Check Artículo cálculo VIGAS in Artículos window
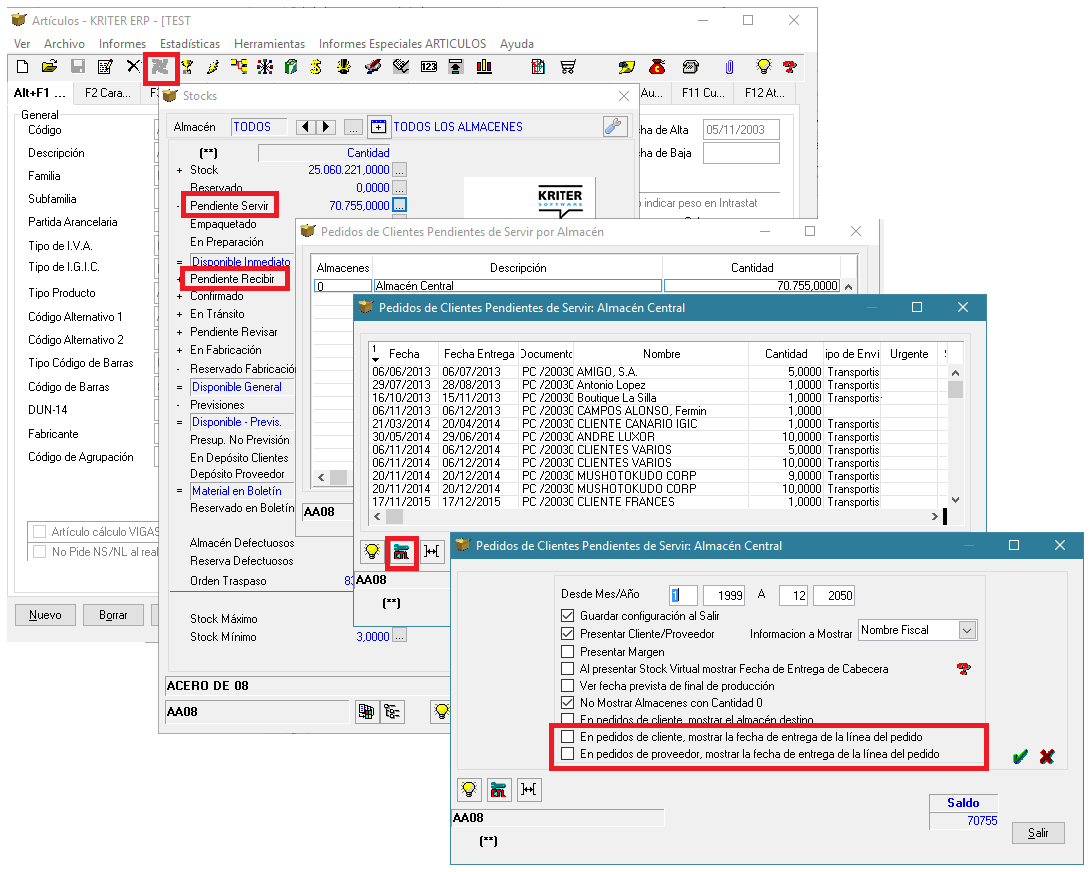Image resolution: width=1090 pixels, height=872 pixels. [x=40, y=532]
